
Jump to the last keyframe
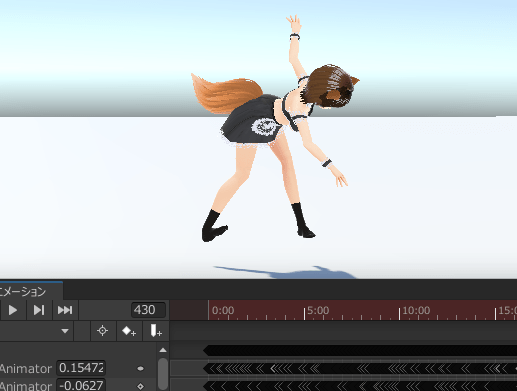(x=65, y=310)
